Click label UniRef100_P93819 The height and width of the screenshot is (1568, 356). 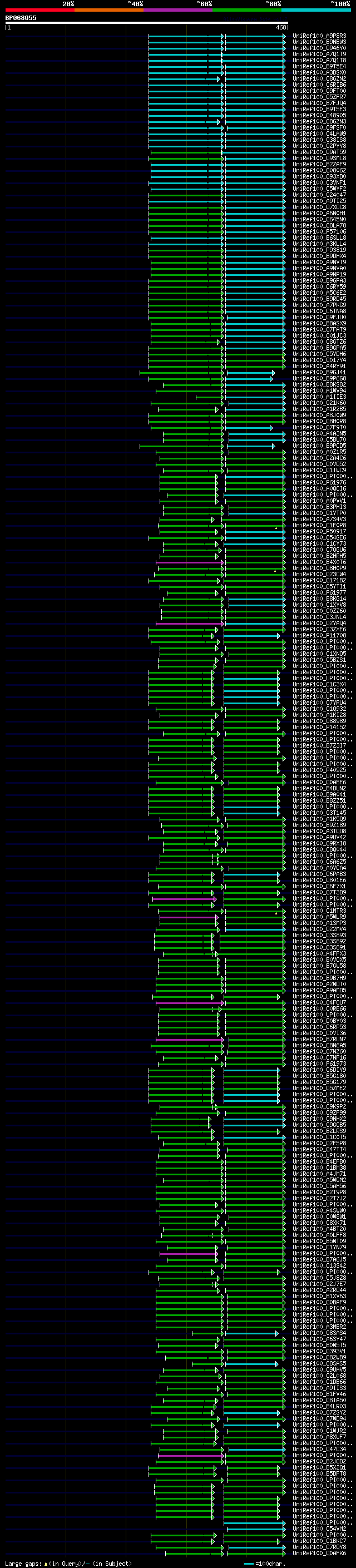[x=319, y=250]
